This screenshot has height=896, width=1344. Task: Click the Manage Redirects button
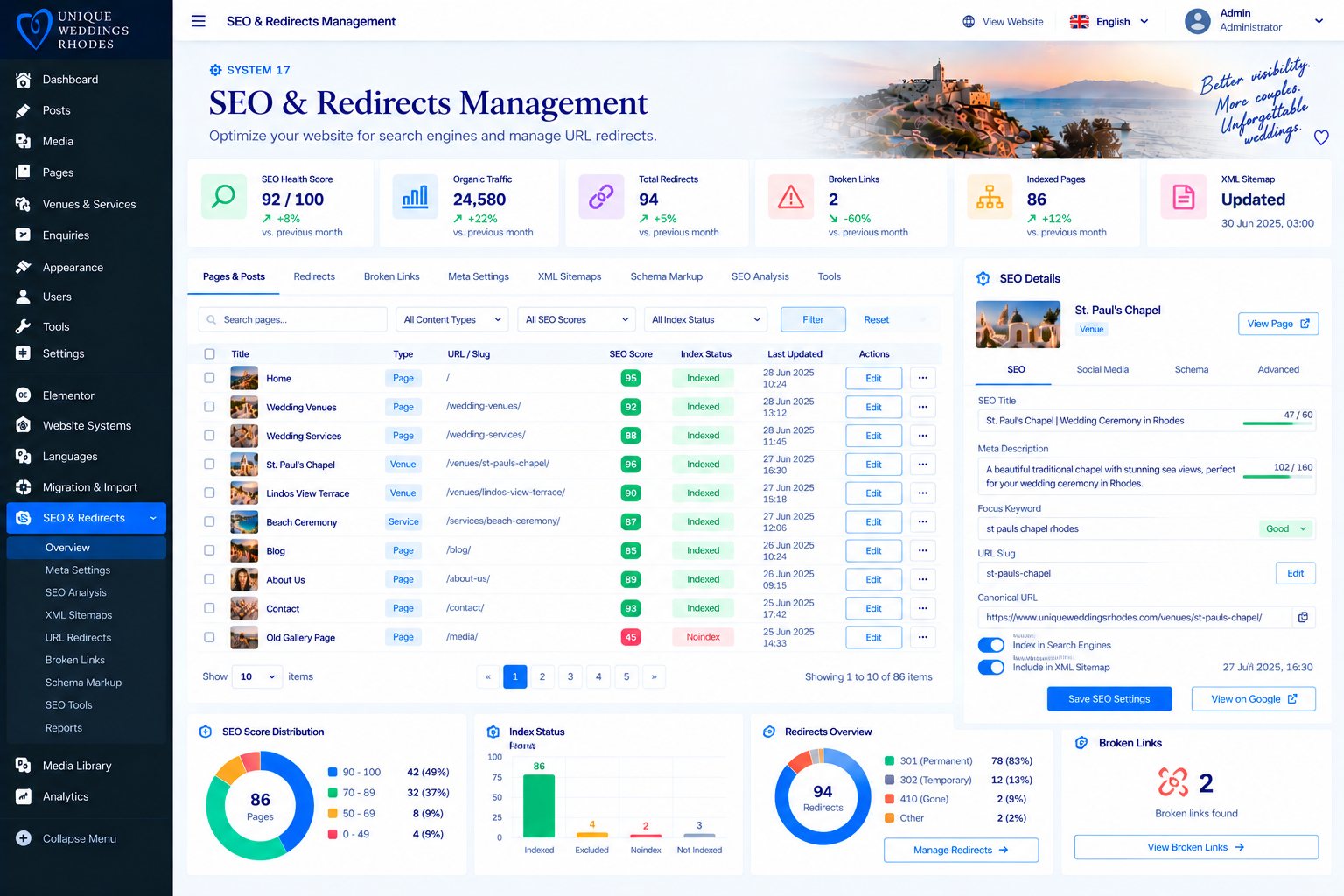tap(961, 850)
